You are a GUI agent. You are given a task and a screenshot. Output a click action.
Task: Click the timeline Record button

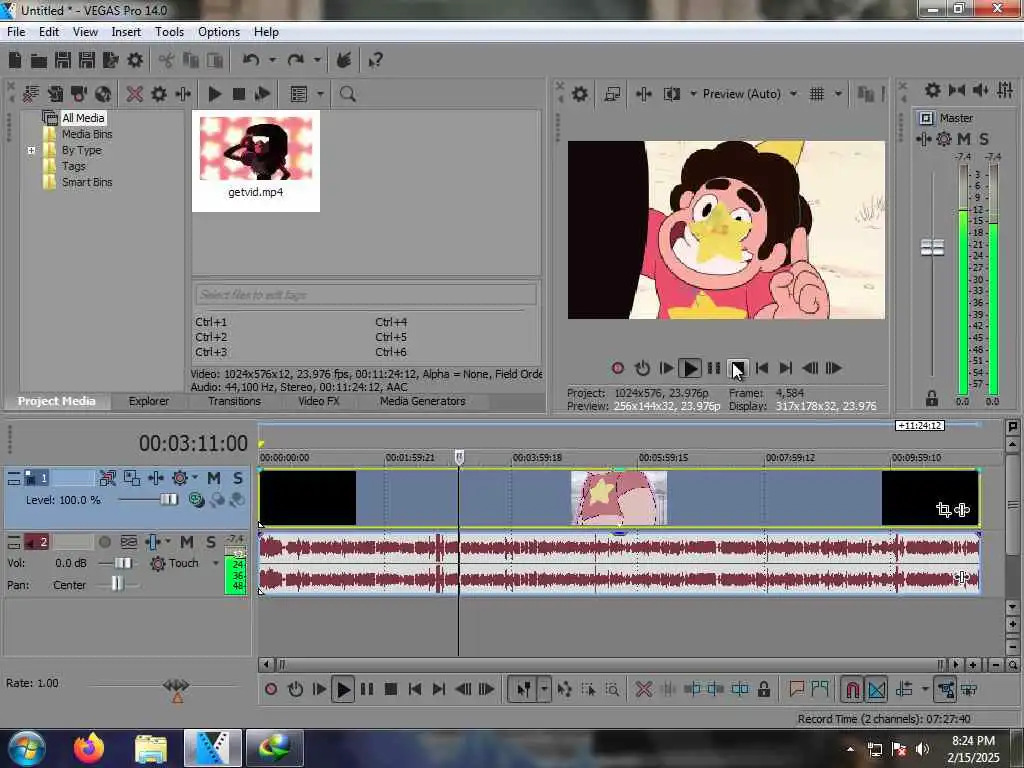click(271, 689)
